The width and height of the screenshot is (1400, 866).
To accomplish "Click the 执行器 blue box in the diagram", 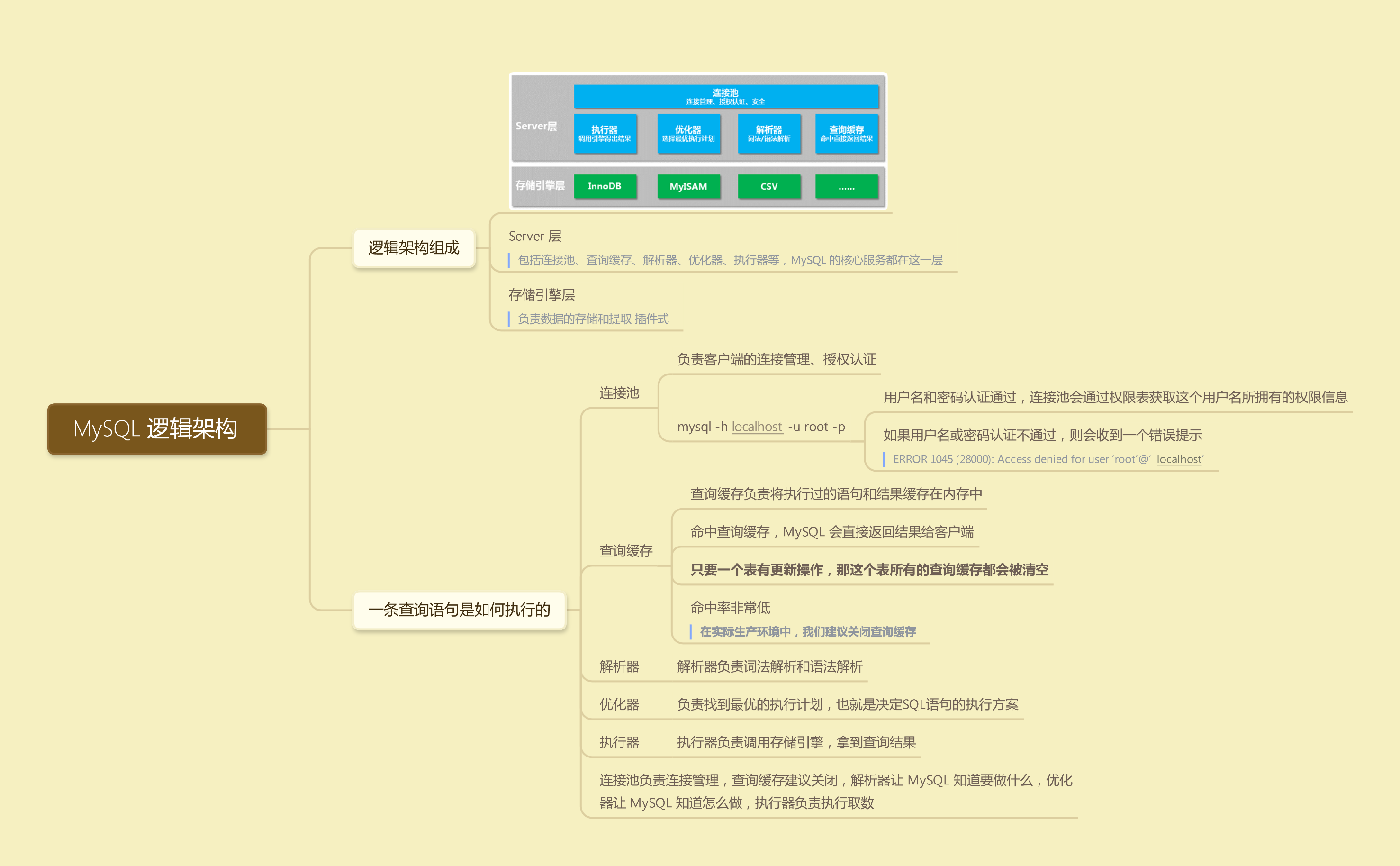I will click(605, 134).
